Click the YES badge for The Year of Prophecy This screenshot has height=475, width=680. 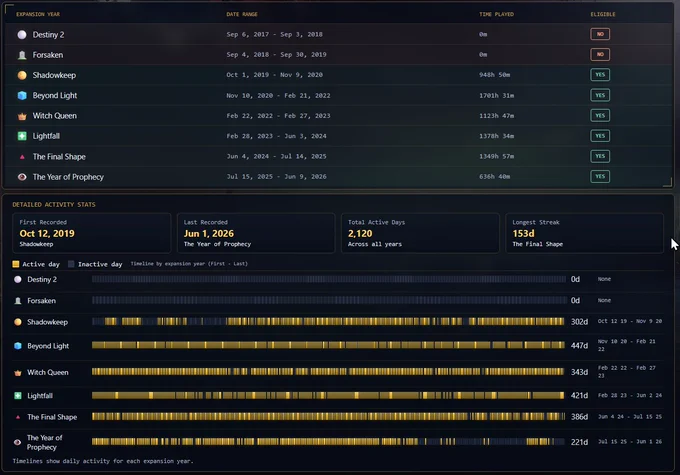pyautogui.click(x=600, y=176)
